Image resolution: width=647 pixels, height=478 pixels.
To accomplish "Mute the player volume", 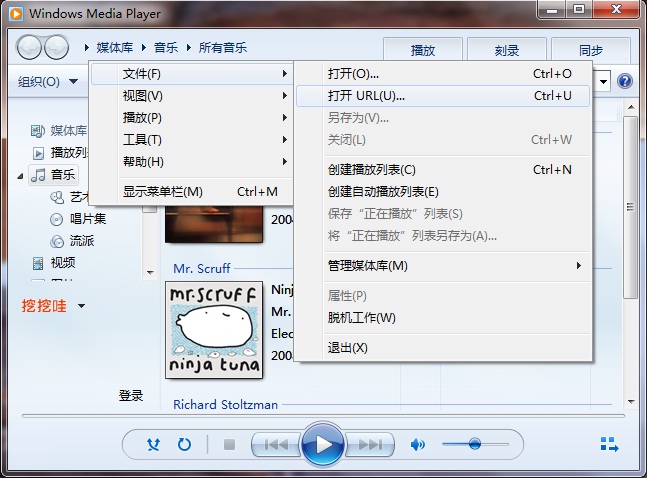I will click(x=418, y=444).
